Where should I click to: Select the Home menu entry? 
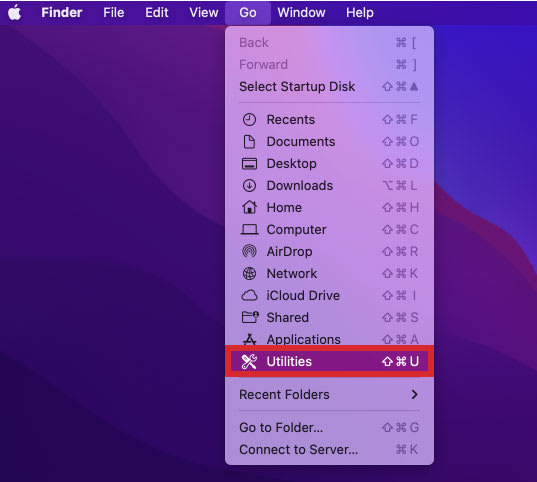pyautogui.click(x=329, y=208)
